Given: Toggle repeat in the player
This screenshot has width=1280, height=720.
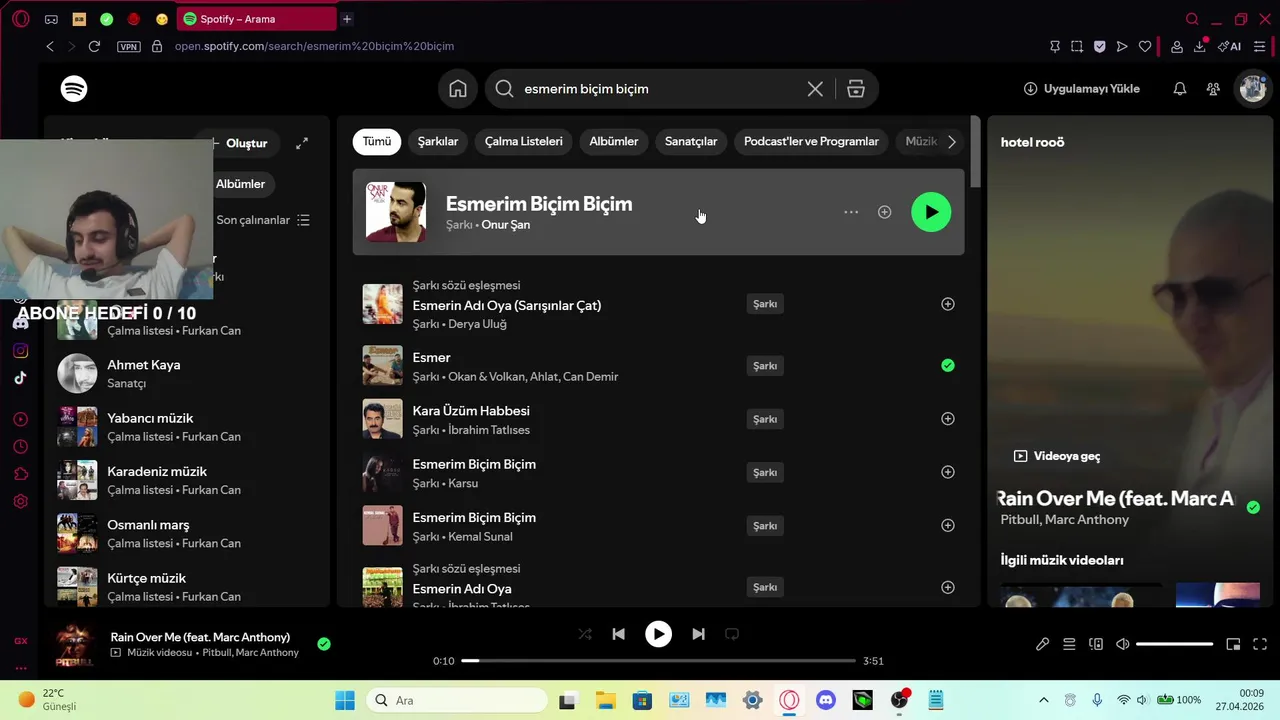Looking at the screenshot, I should click(732, 634).
